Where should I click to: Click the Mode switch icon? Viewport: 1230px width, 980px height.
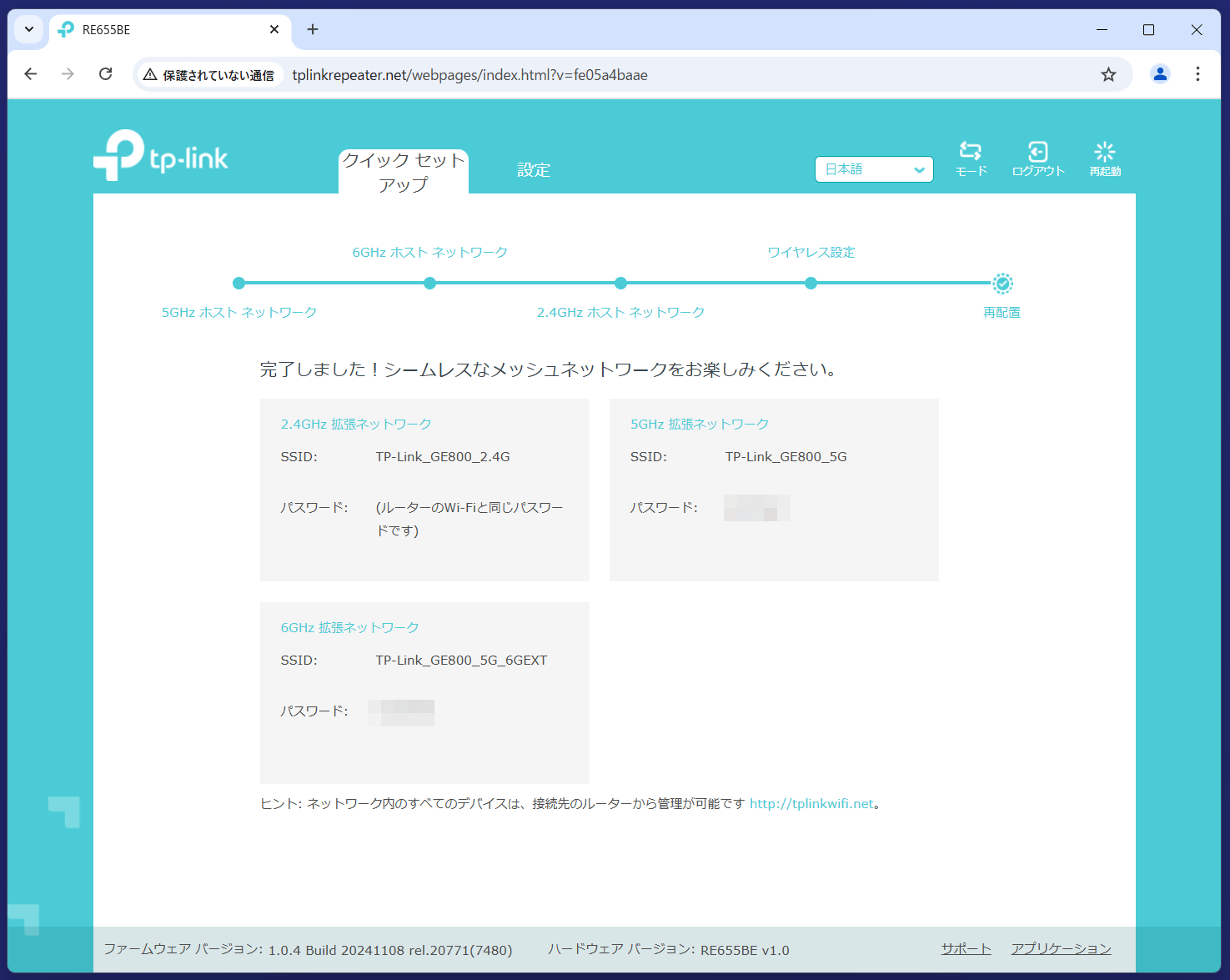(x=971, y=151)
